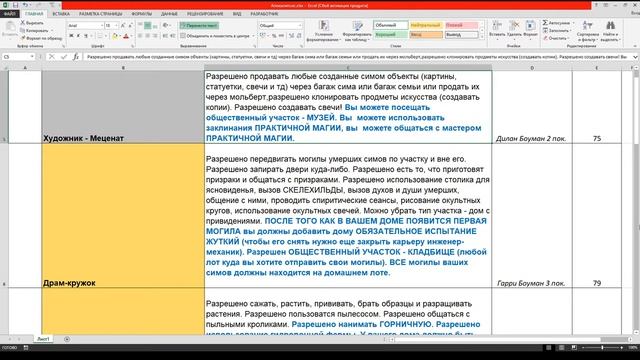Apply comma thousands separator format
640x360 pixels.
pos(281,36)
